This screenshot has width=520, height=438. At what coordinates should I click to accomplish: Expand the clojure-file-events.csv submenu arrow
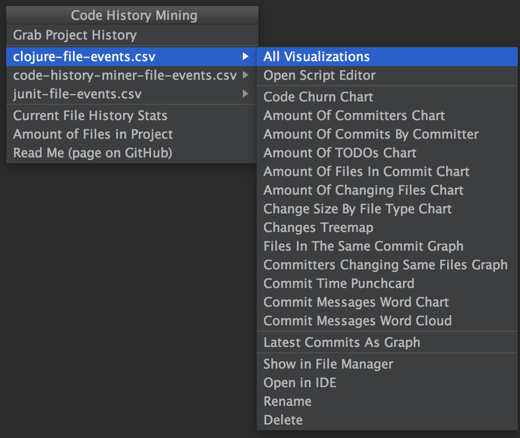(x=245, y=56)
